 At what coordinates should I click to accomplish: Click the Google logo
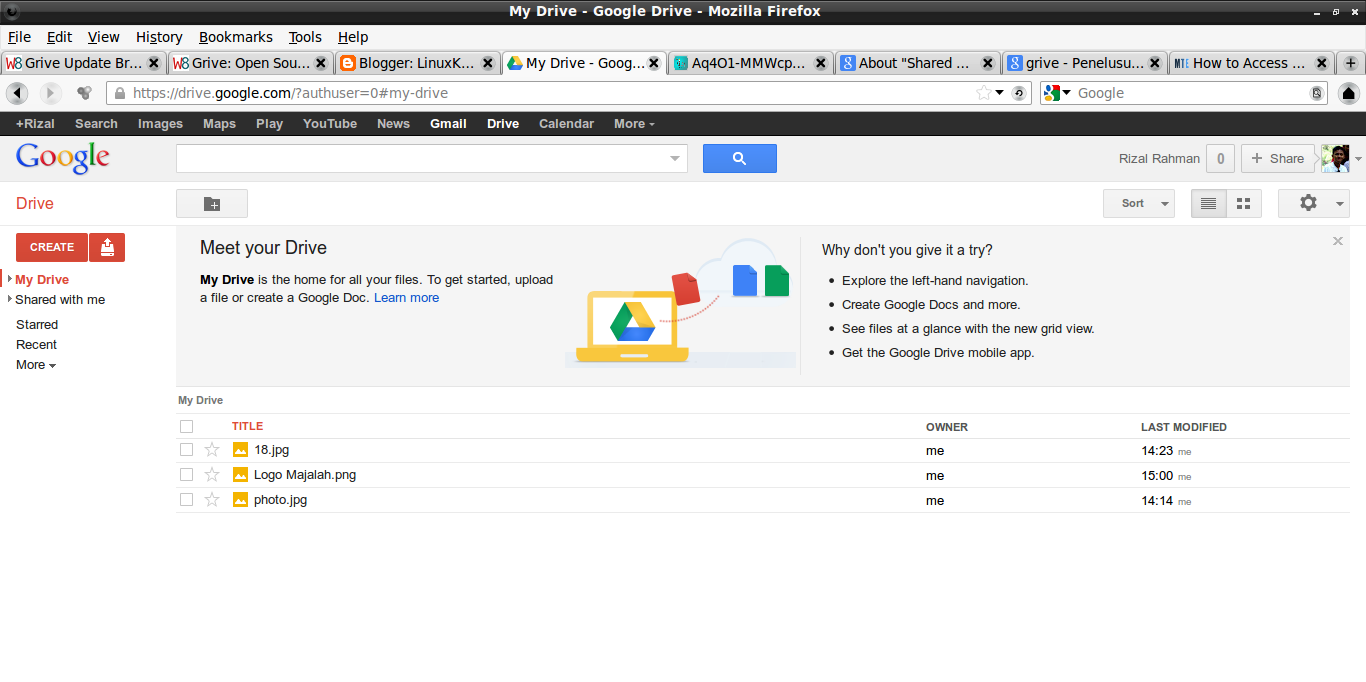tap(62, 158)
